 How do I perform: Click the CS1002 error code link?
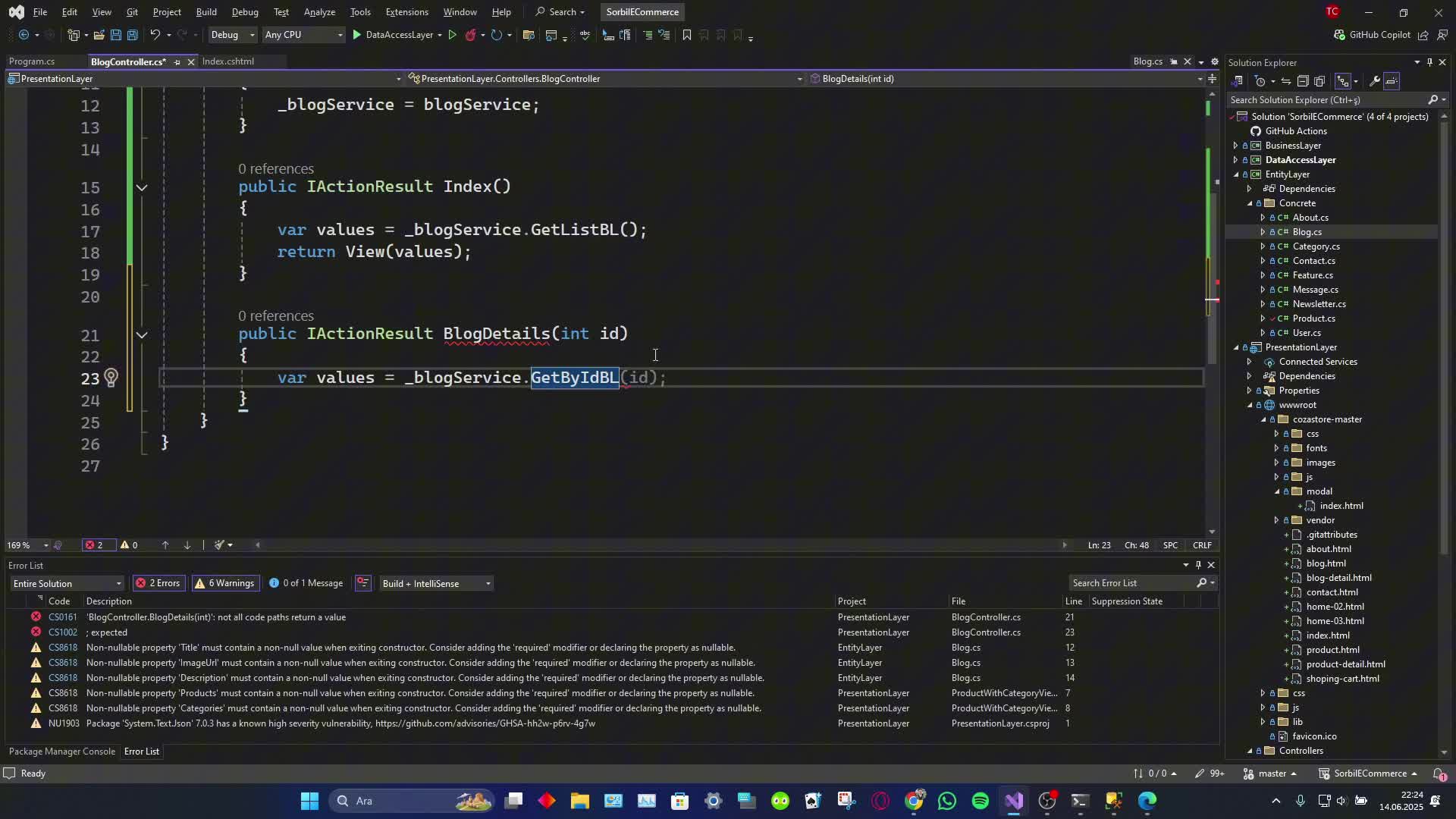click(63, 632)
